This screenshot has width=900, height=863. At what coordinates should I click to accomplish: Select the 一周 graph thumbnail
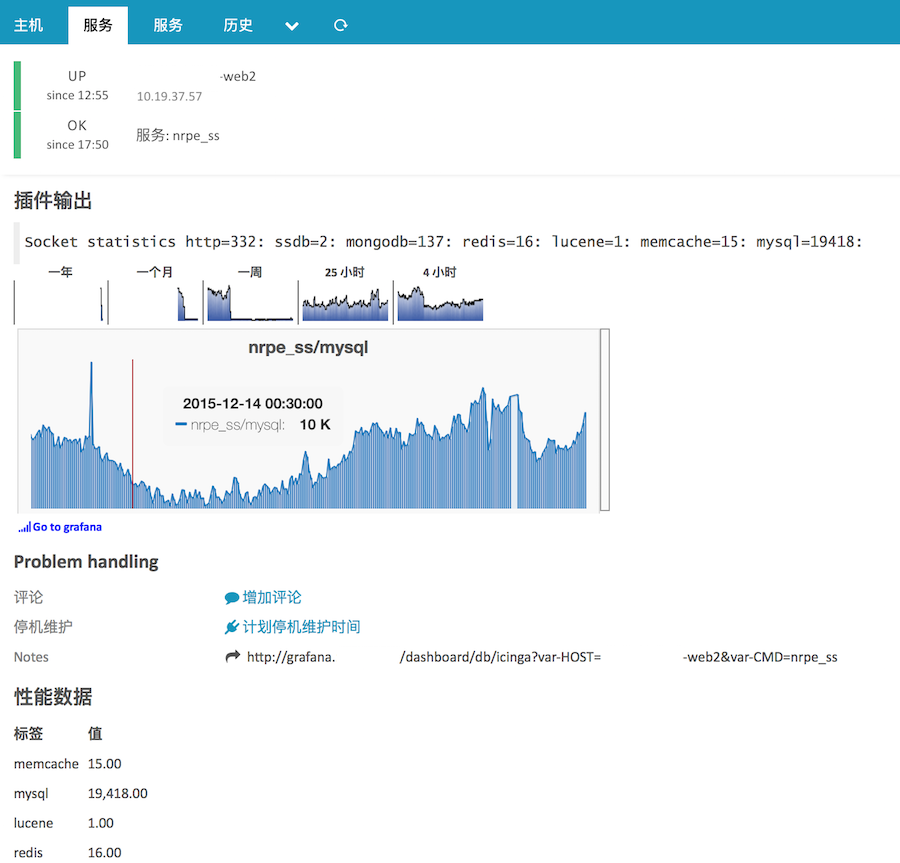(250, 302)
